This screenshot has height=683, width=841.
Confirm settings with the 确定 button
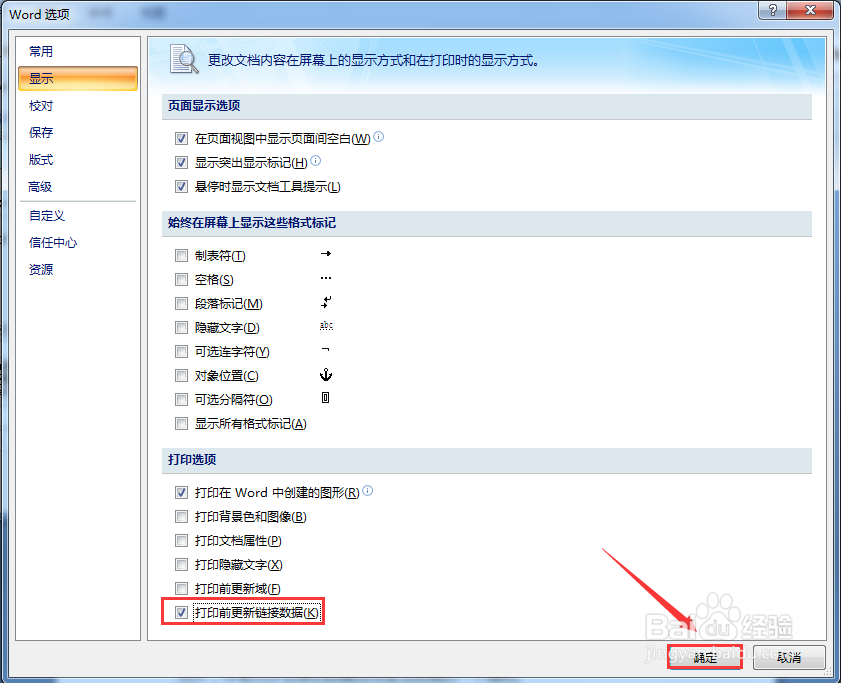pyautogui.click(x=705, y=657)
